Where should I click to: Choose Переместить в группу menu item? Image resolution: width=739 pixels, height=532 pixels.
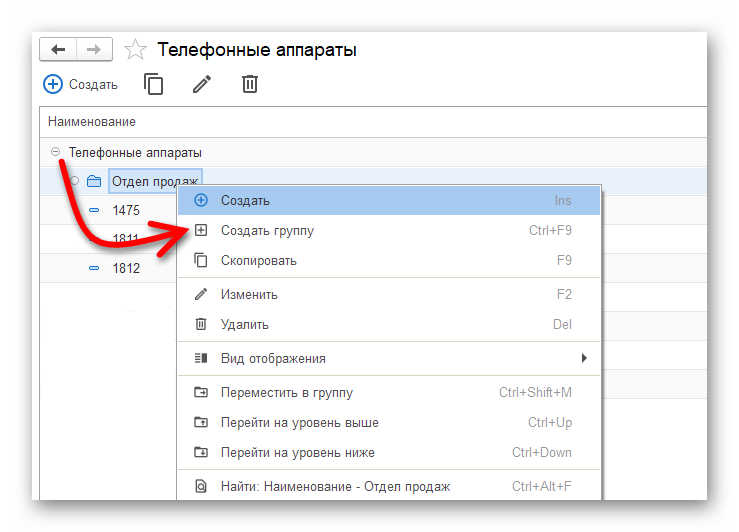[x=389, y=393]
